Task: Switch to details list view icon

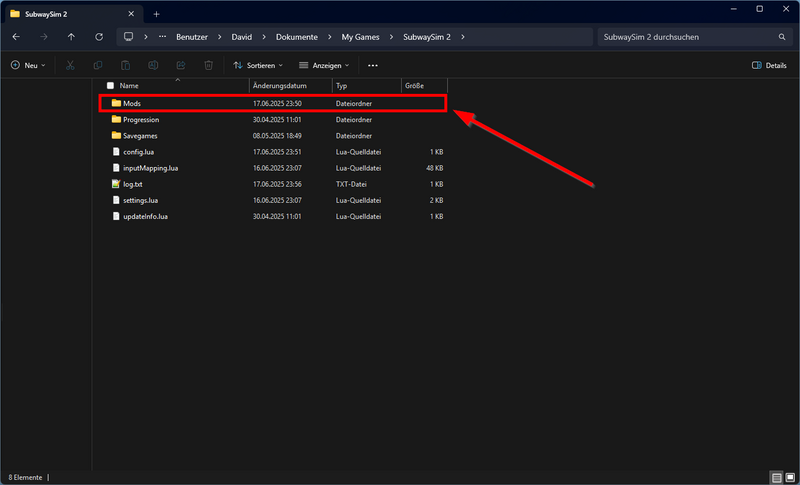Action: tap(777, 478)
